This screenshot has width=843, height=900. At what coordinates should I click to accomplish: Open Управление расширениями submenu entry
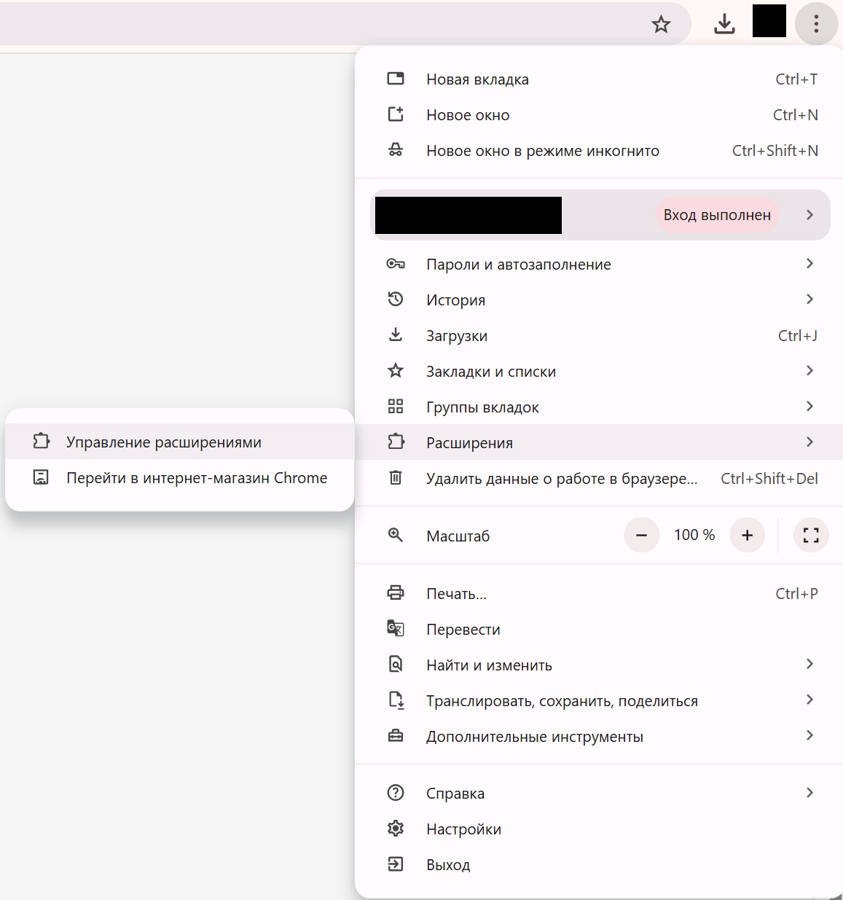(x=180, y=441)
